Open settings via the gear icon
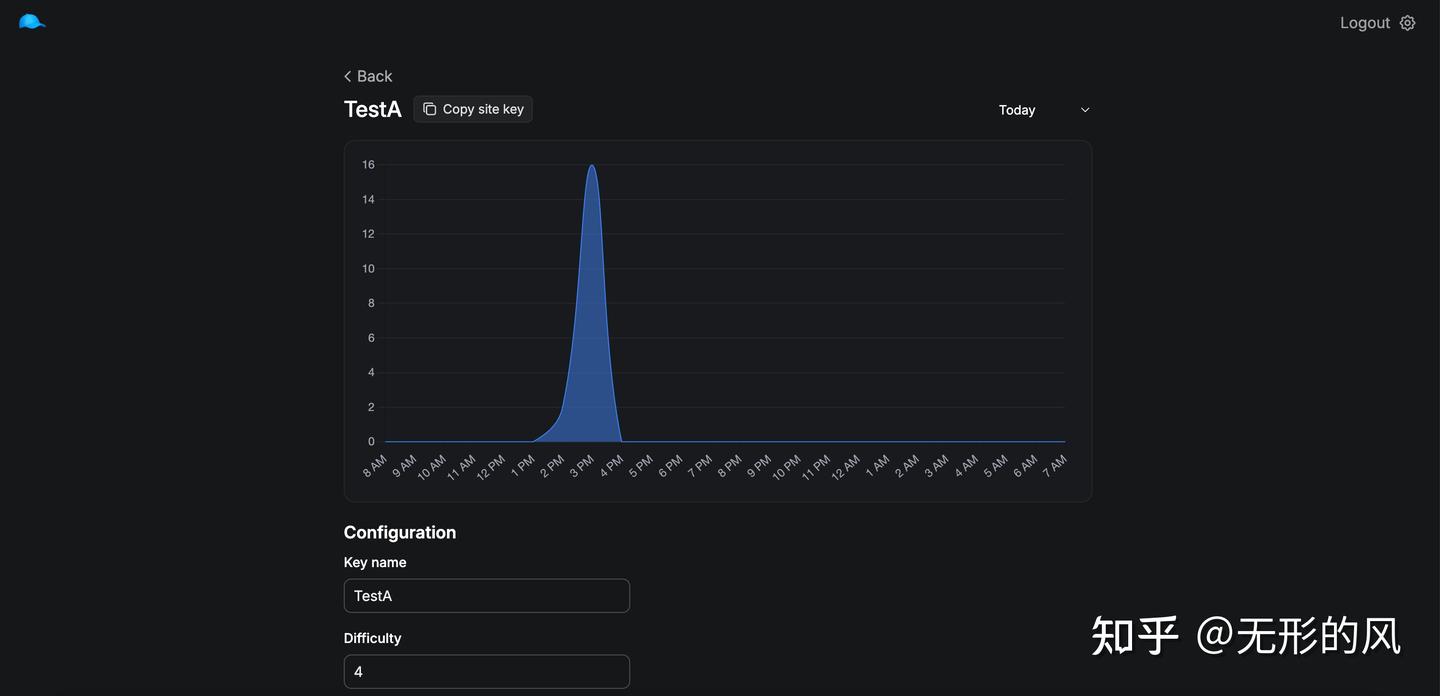The width and height of the screenshot is (1440, 696). click(x=1407, y=23)
